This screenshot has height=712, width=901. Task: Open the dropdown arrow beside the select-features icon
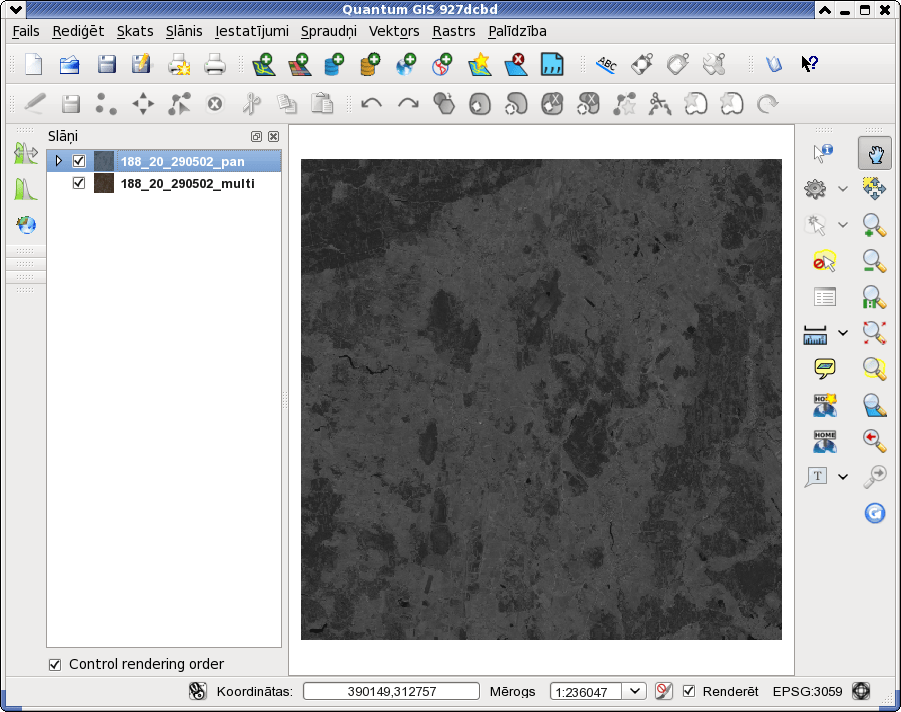pyautogui.click(x=843, y=225)
